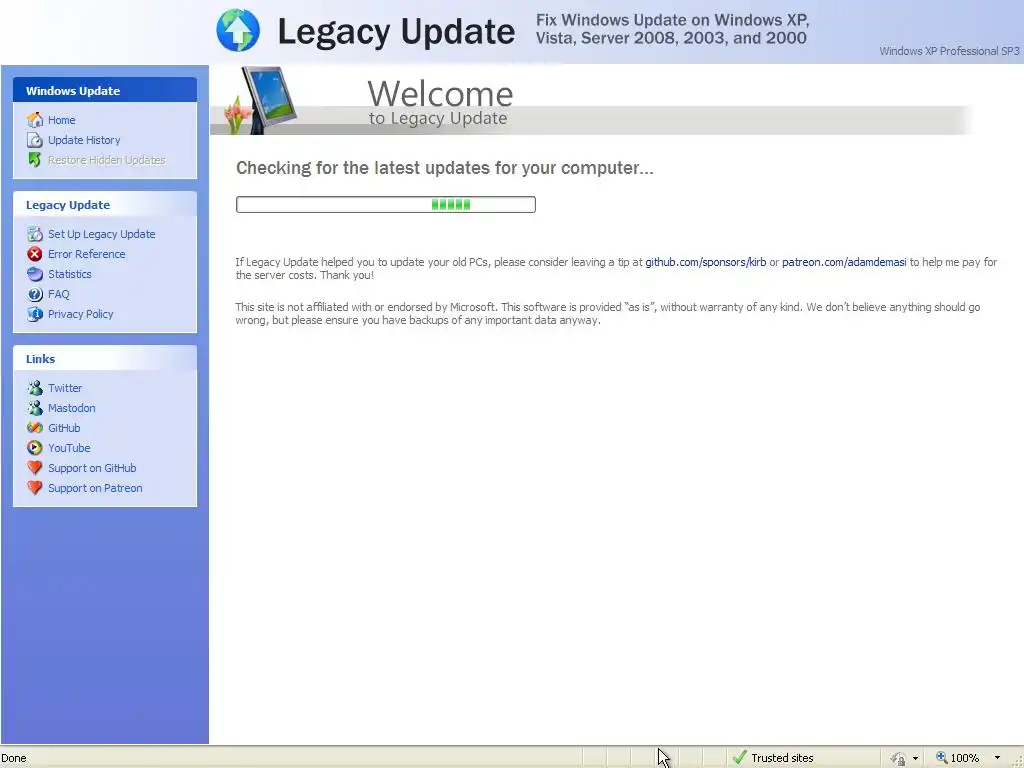Screen dimensions: 1024x768
Task: Click the Set Up Legacy Update icon
Action: tap(35, 234)
